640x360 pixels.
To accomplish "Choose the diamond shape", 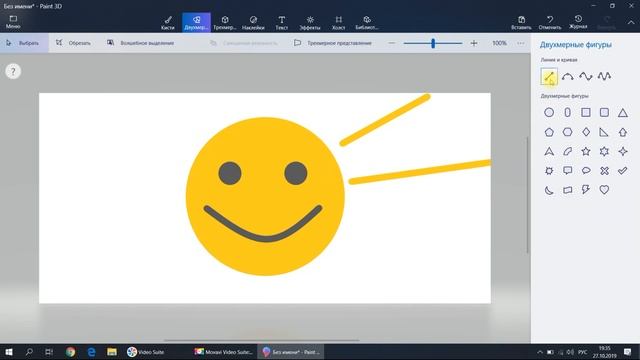I will click(586, 132).
